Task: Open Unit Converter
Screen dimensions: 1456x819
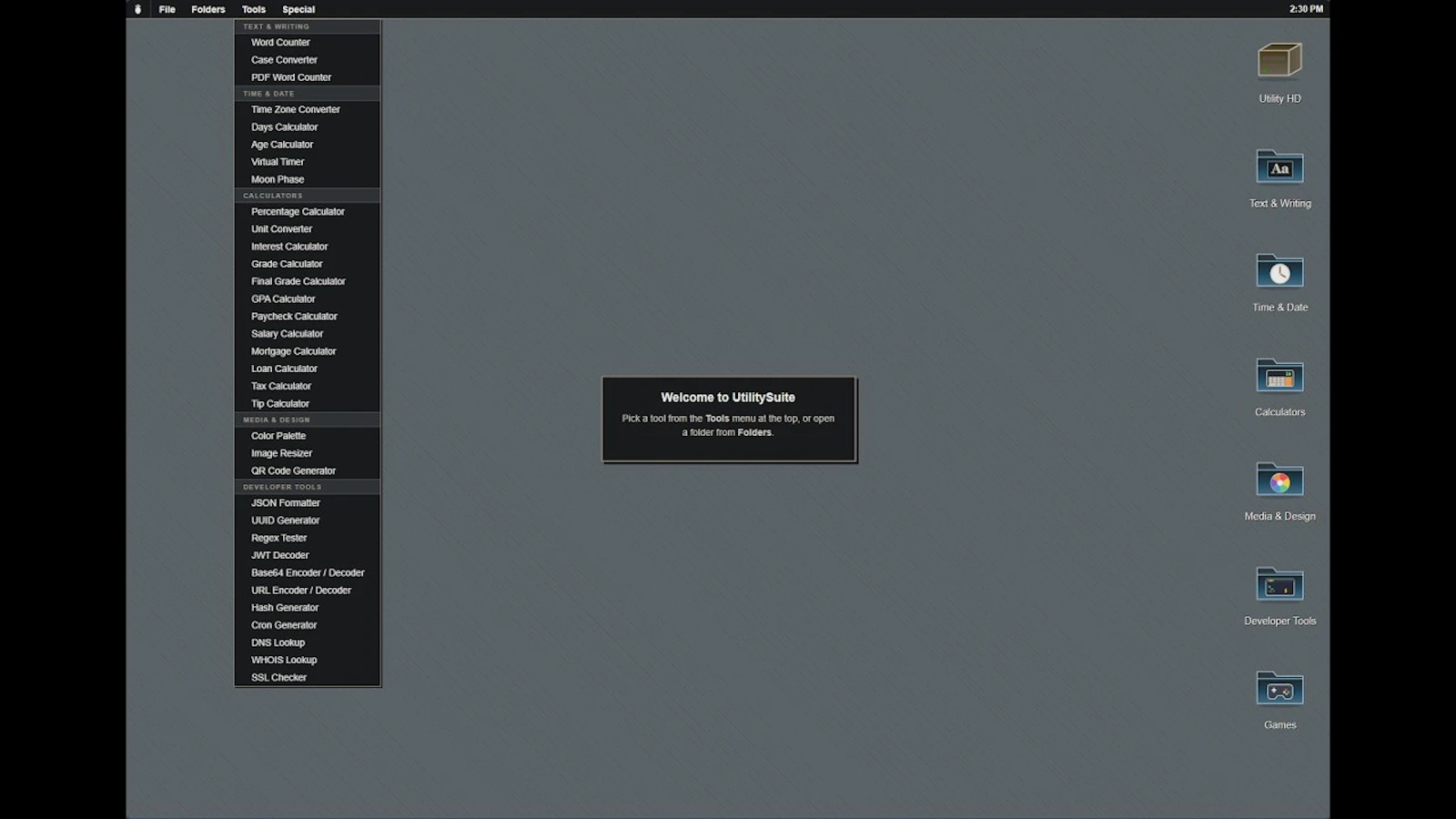Action: (308, 229)
